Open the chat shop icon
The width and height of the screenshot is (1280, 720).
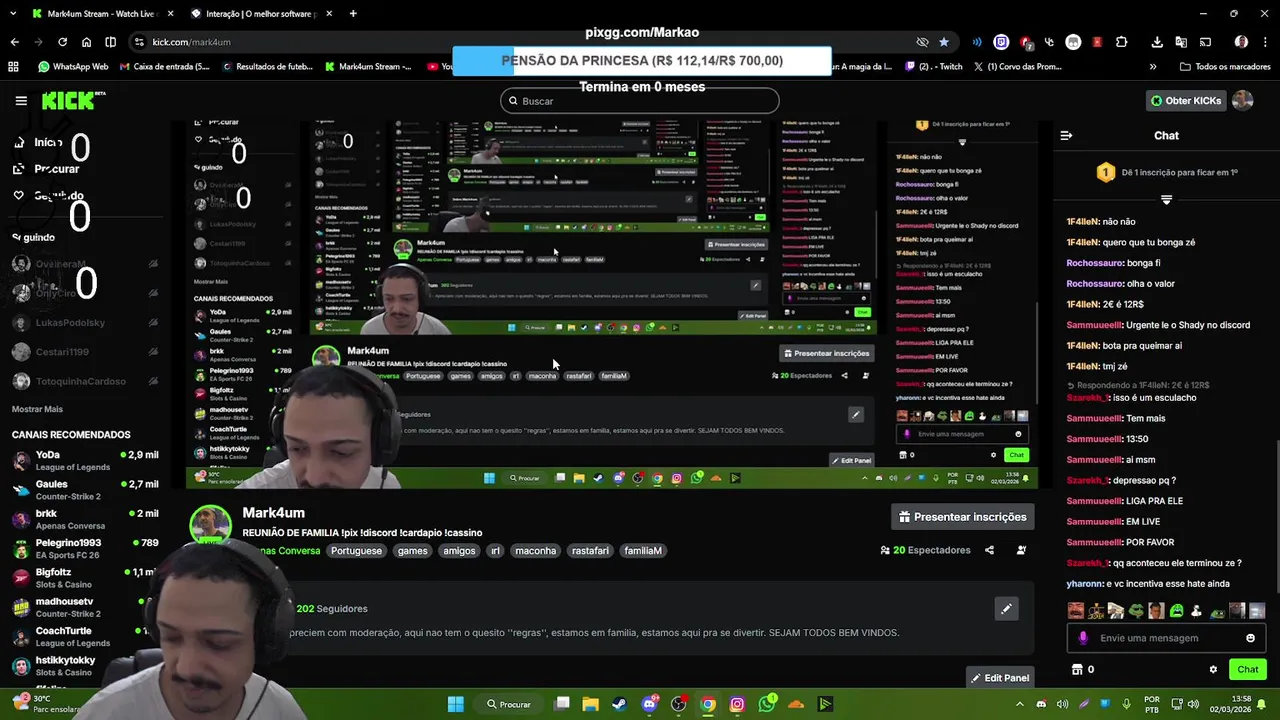(1077, 670)
